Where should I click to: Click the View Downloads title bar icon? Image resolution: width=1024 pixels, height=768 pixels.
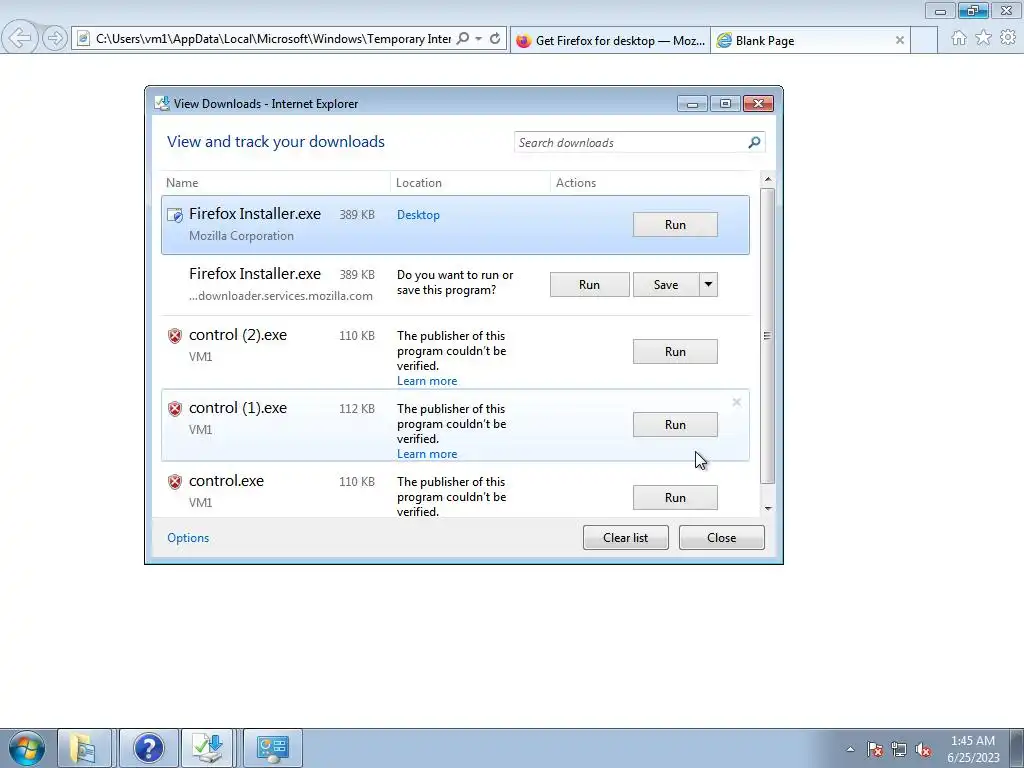[162, 103]
